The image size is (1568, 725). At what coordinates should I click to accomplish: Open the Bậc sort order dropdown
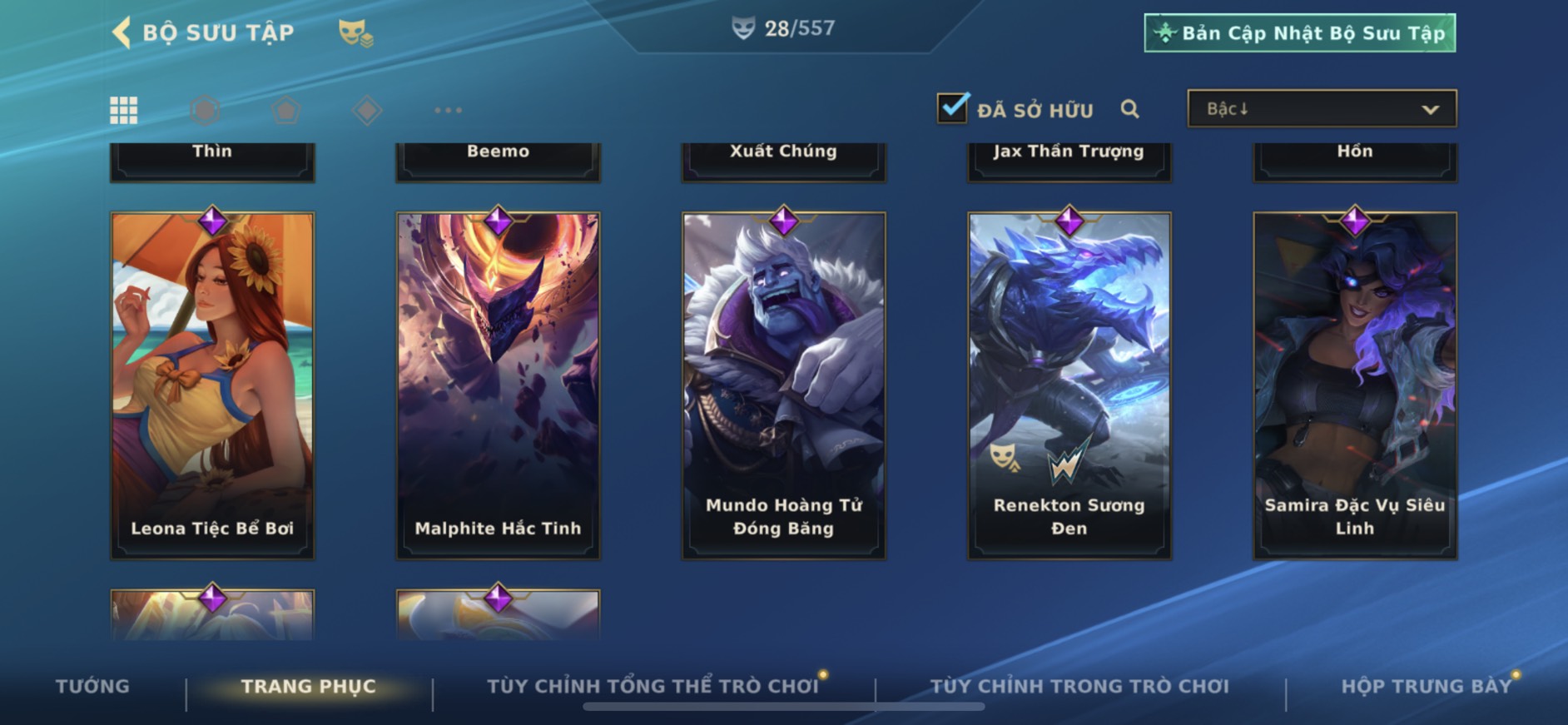[1322, 109]
